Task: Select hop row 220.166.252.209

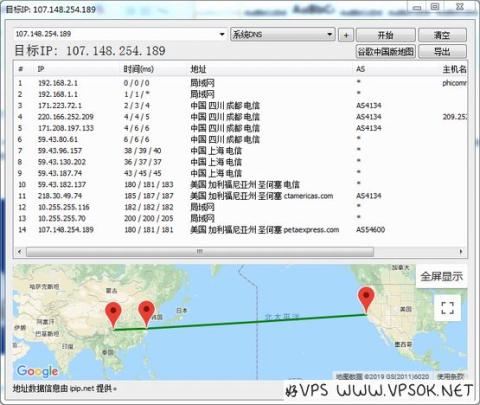Action: click(240, 117)
